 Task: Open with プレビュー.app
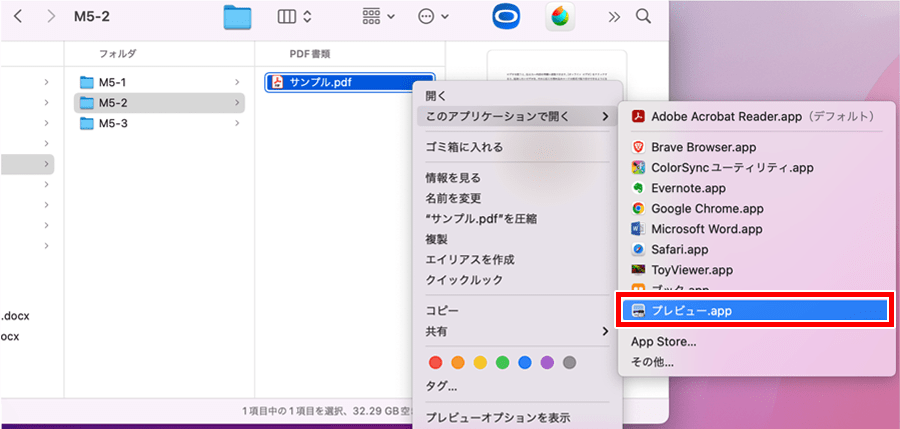click(x=756, y=311)
